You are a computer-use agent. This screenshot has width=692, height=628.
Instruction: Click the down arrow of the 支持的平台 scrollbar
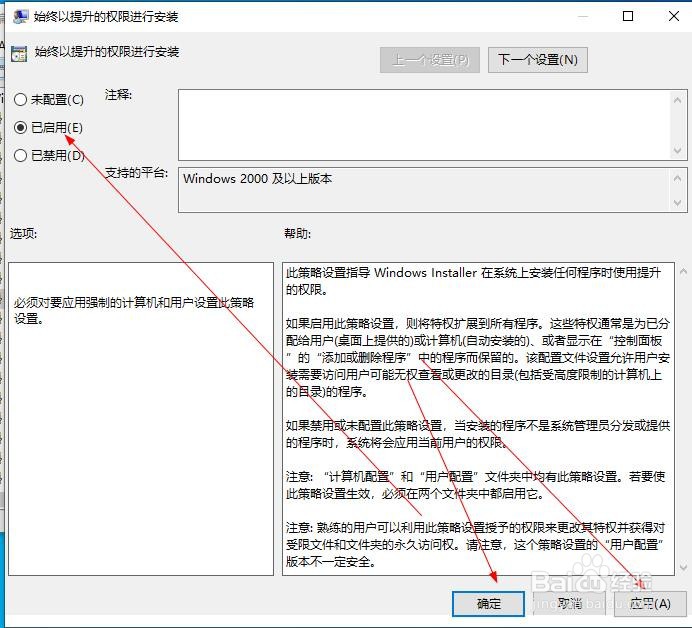[677, 203]
